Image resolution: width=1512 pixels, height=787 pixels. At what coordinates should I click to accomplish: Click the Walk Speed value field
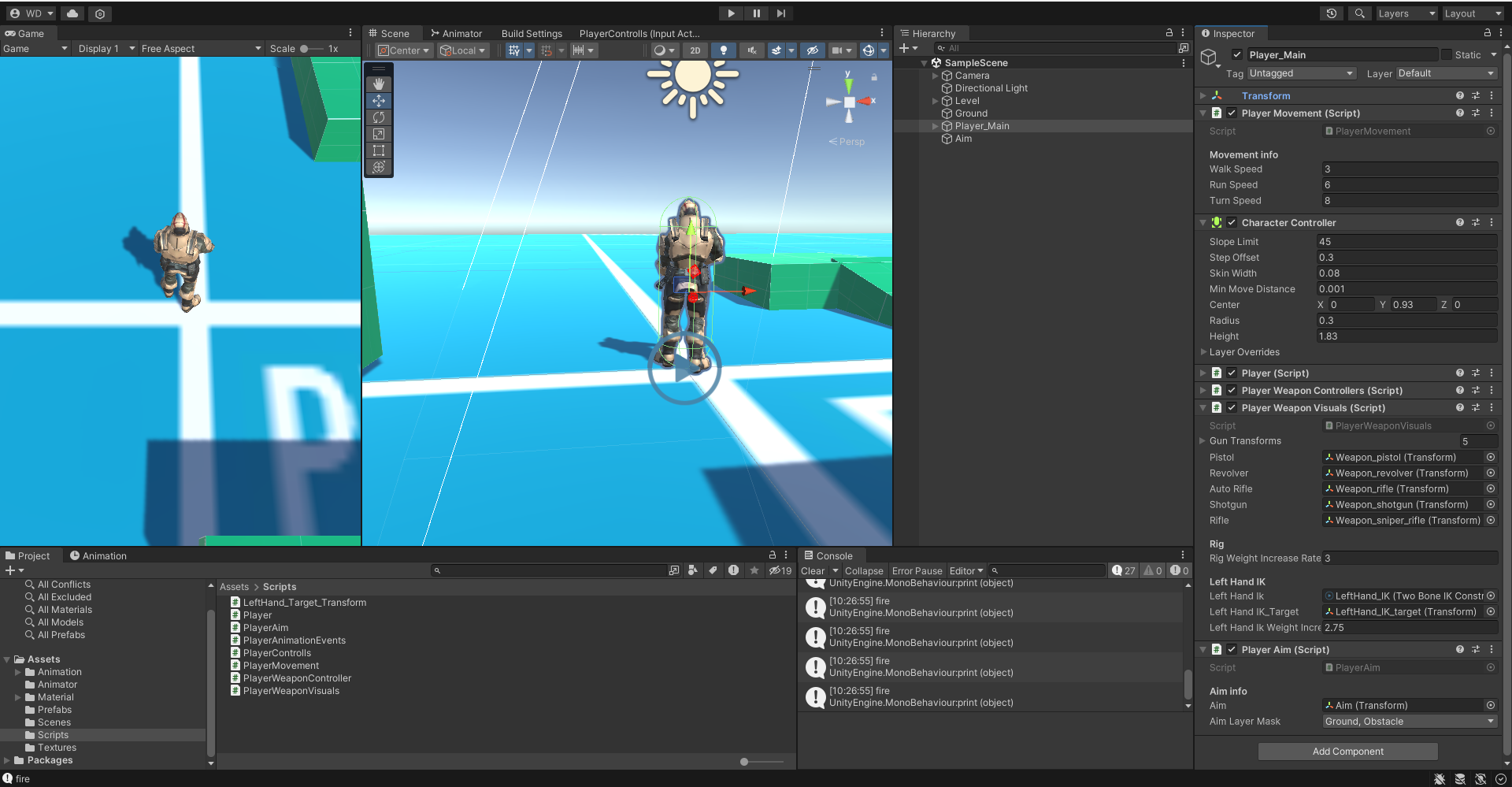pyautogui.click(x=1409, y=169)
